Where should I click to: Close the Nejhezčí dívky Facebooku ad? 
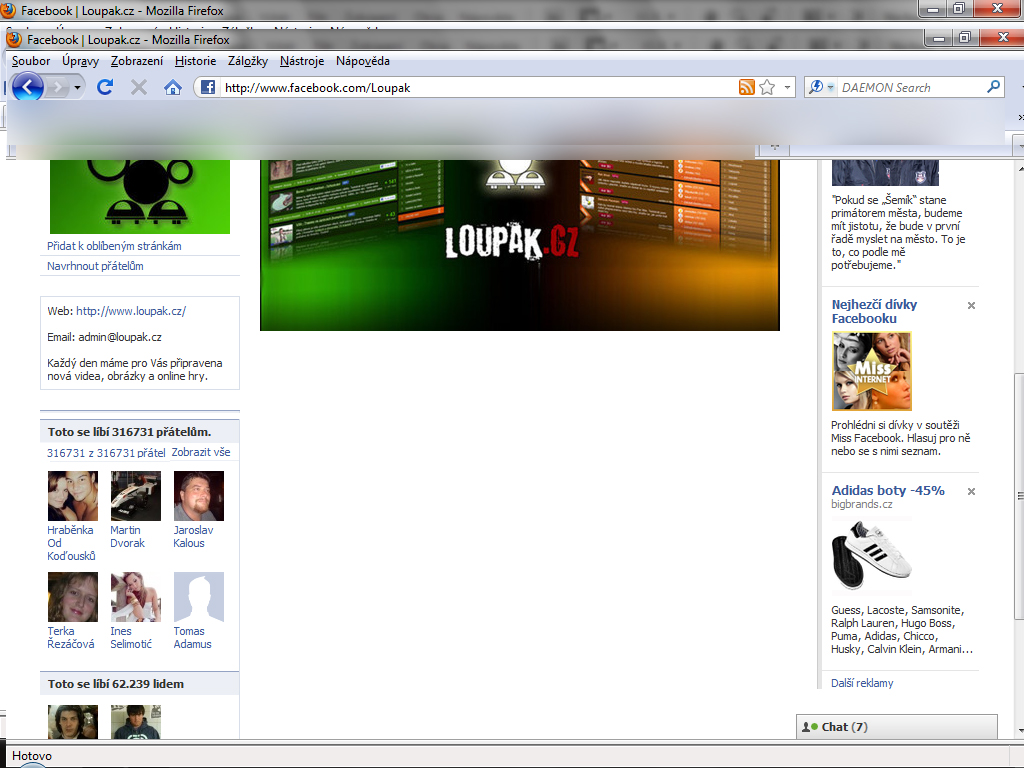point(971,305)
